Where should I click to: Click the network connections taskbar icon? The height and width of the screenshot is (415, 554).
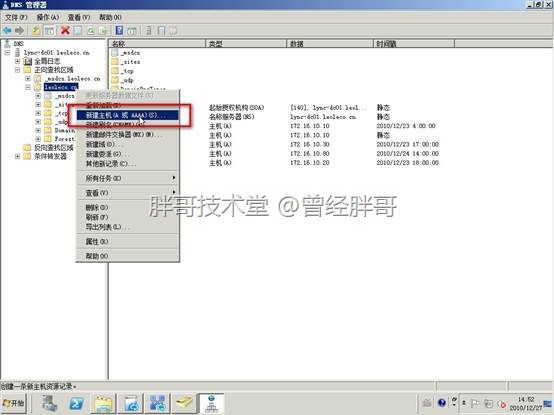pos(158,403)
